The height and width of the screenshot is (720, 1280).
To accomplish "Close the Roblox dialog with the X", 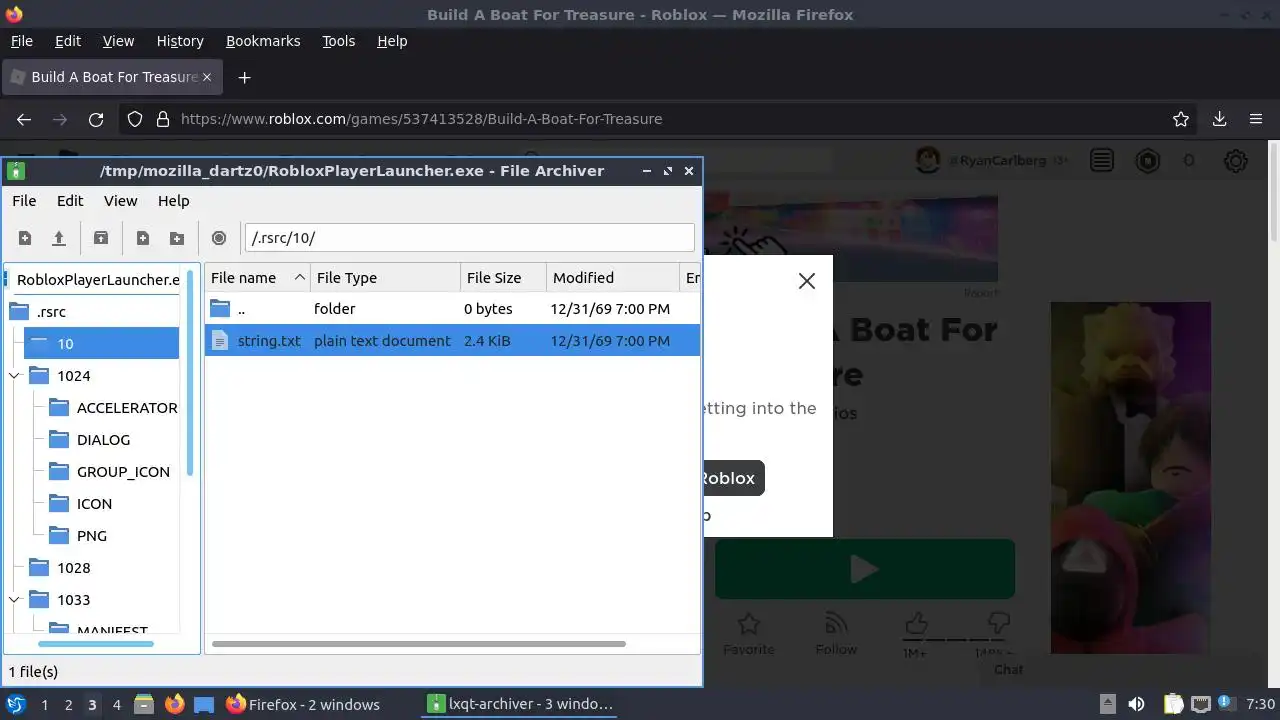I will (807, 281).
